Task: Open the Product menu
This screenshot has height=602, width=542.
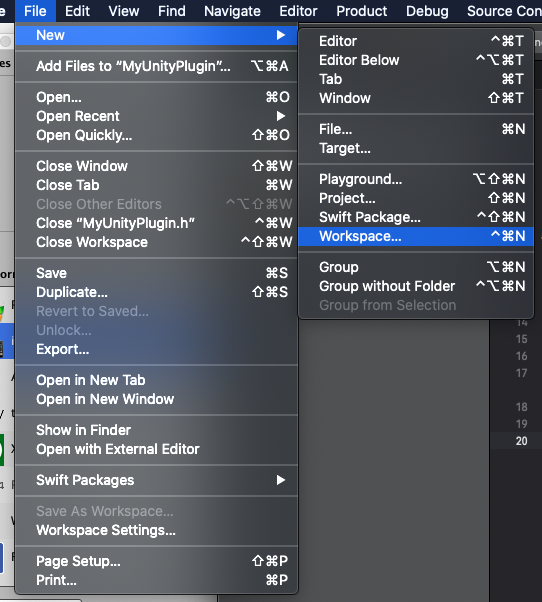Action: click(x=362, y=11)
